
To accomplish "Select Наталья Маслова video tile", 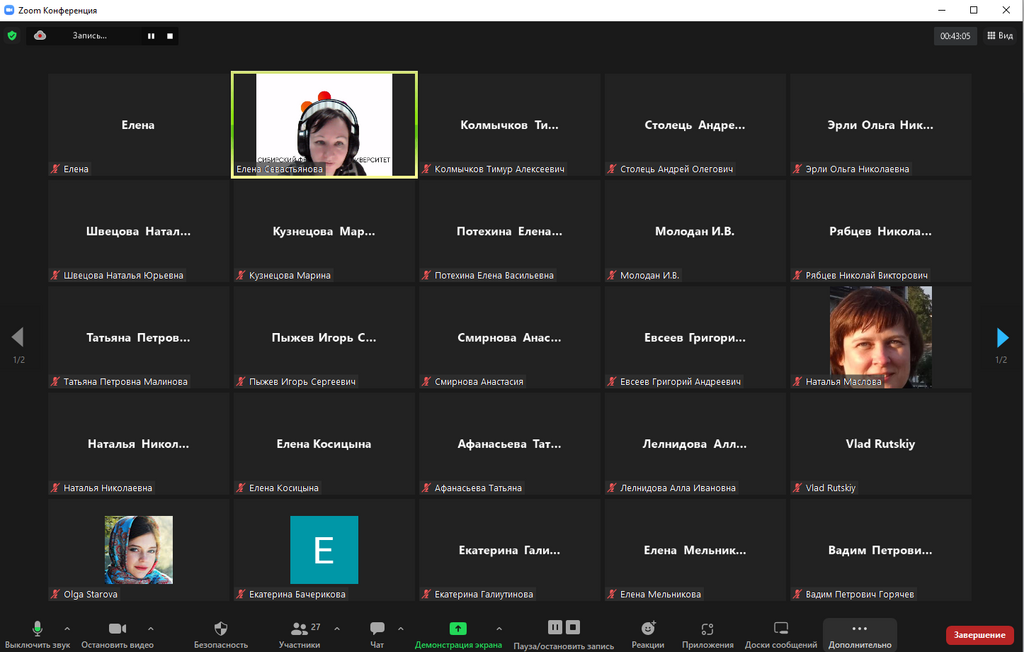I will pyautogui.click(x=880, y=337).
